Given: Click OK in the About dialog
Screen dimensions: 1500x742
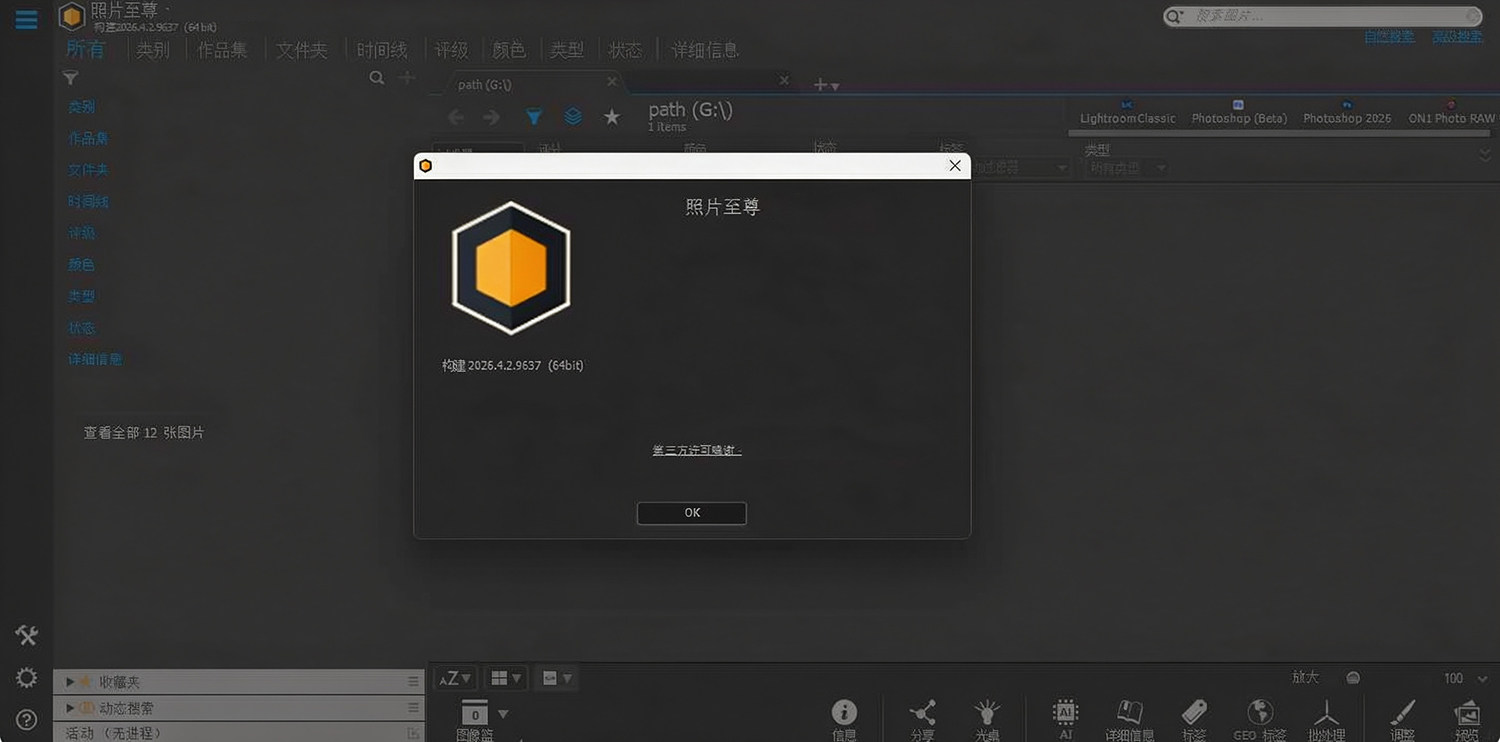Looking at the screenshot, I should tap(692, 513).
